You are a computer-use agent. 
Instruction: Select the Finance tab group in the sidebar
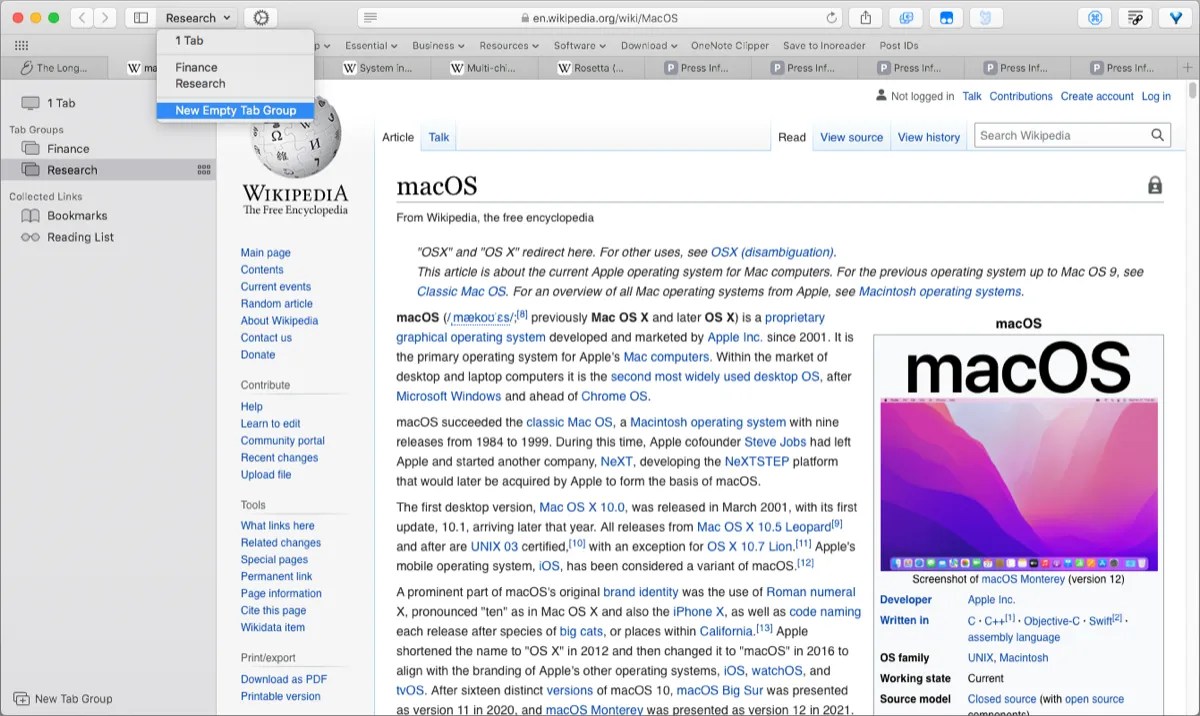[x=75, y=148]
